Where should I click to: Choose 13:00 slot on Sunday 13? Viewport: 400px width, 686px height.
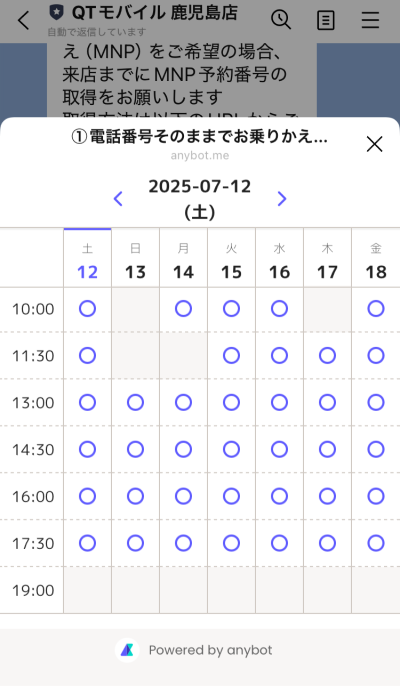pyautogui.click(x=135, y=402)
